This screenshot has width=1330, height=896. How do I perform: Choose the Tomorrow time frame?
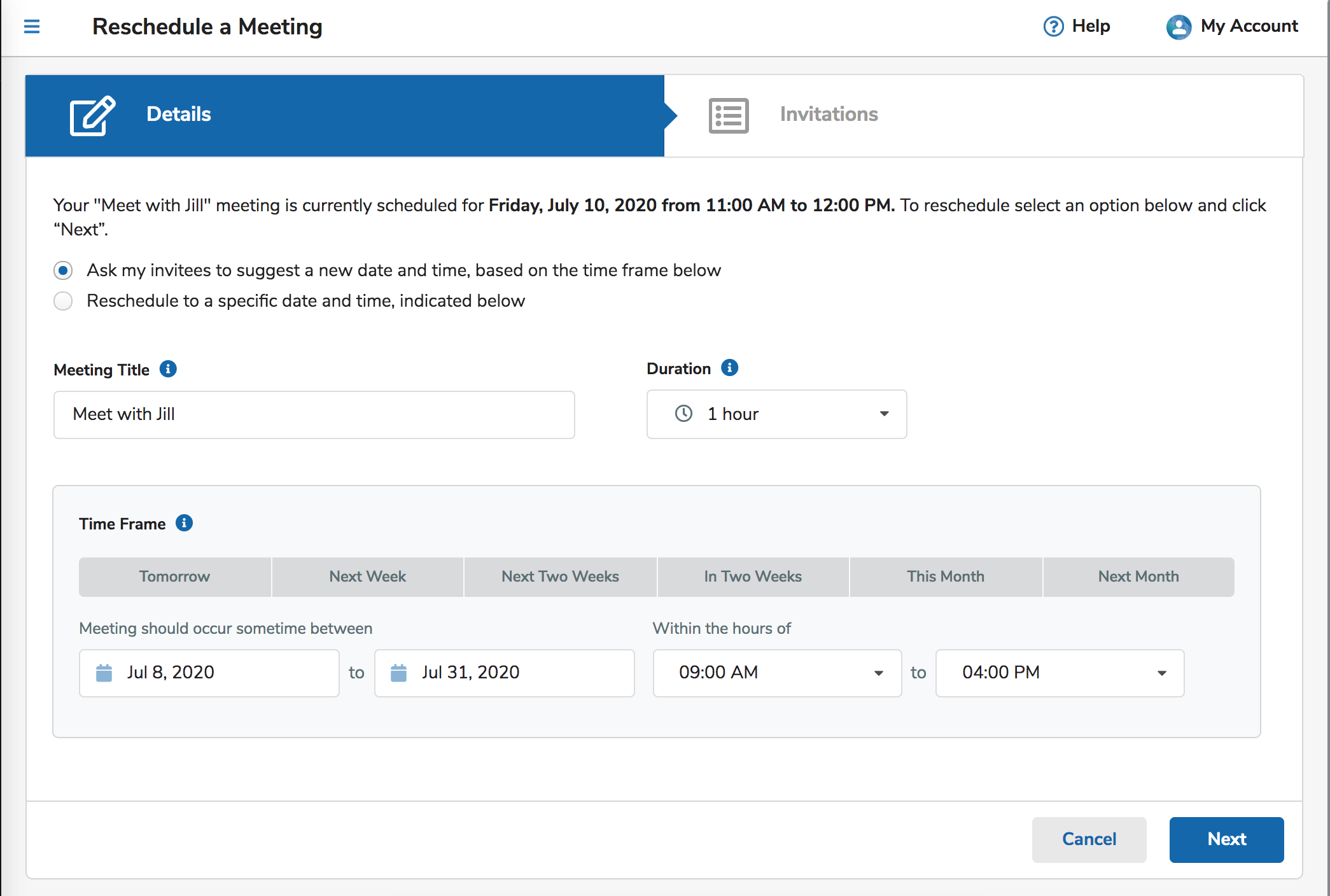[175, 577]
